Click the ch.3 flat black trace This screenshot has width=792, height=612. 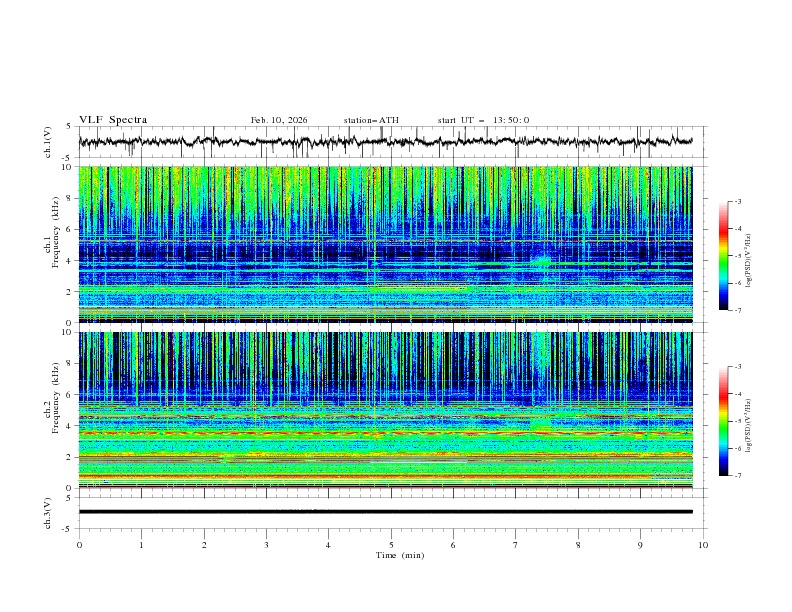click(x=385, y=512)
